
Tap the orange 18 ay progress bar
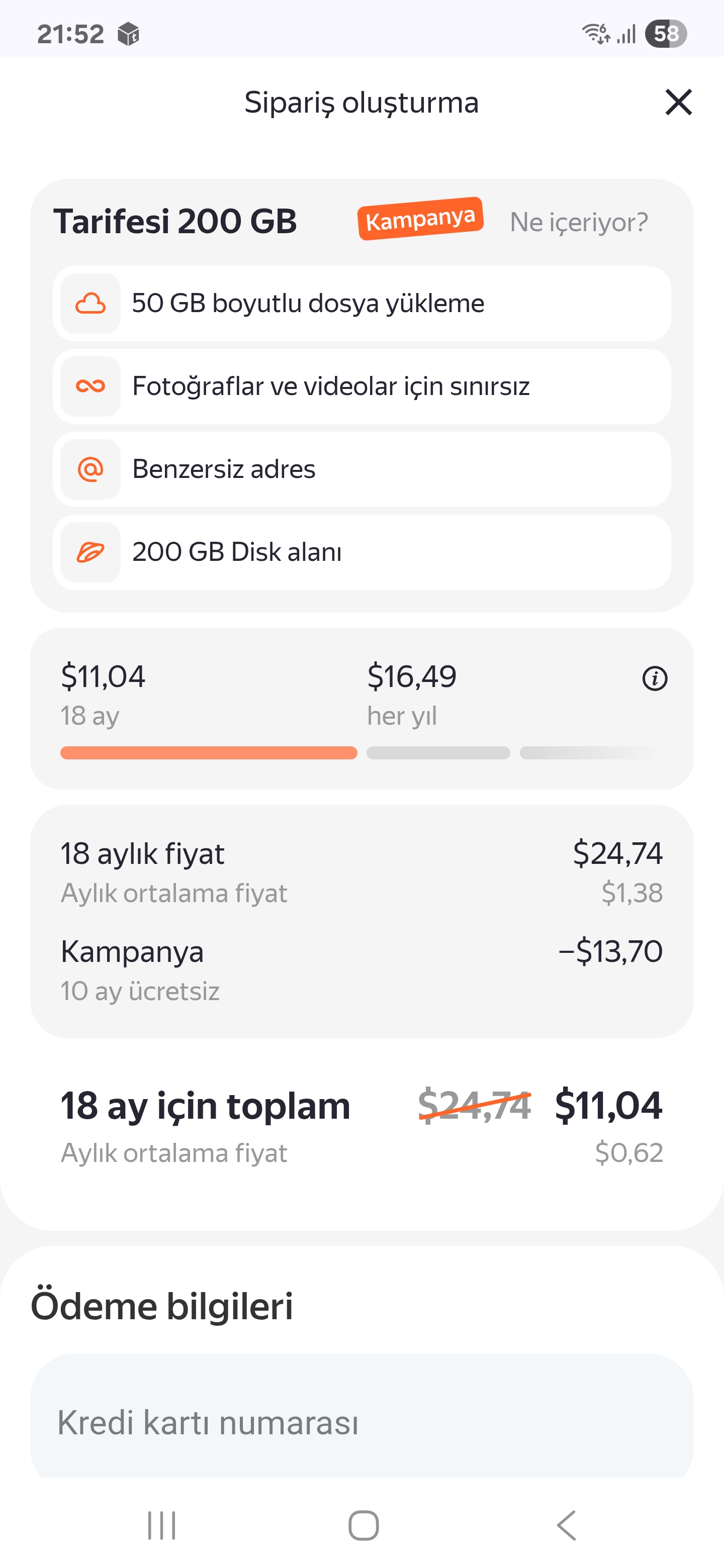pyautogui.click(x=208, y=753)
